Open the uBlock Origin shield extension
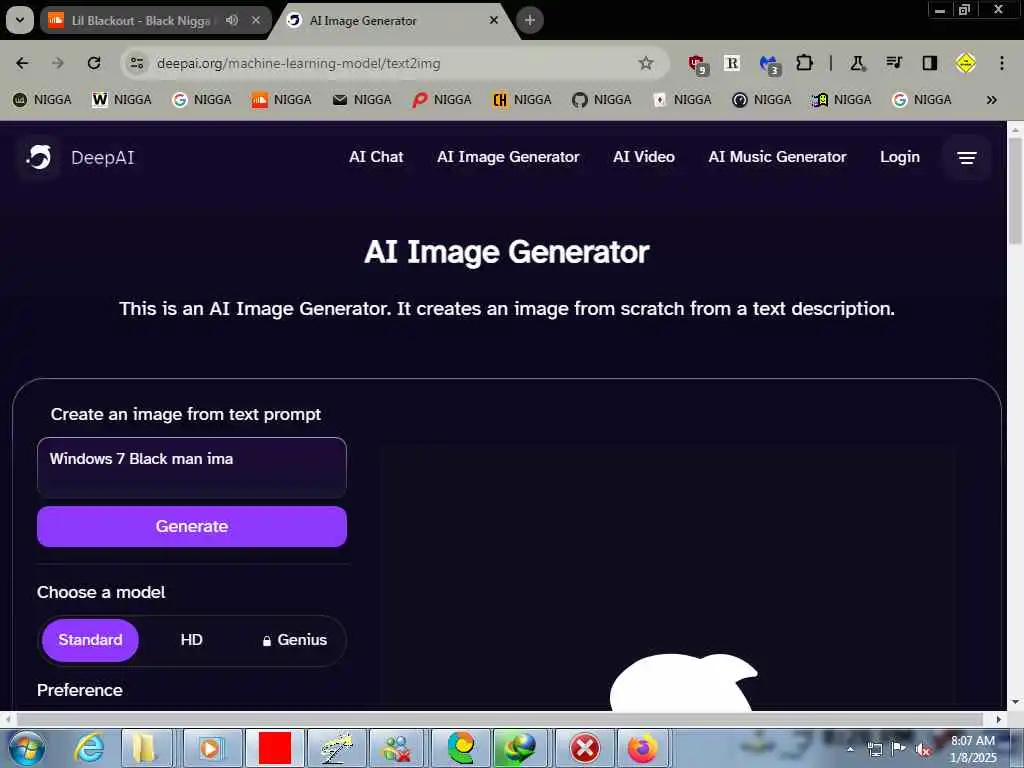1024x768 pixels. pyautogui.click(x=697, y=64)
